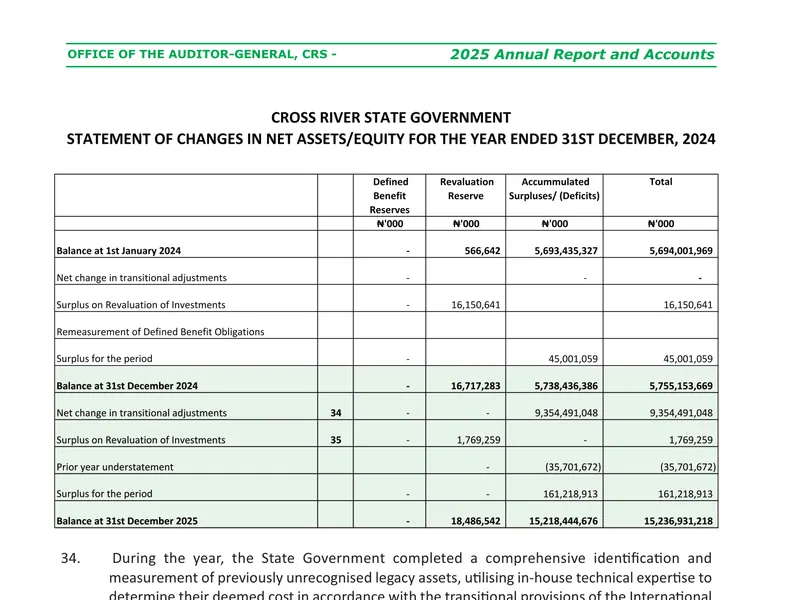
Task: Click the ₦'000 unit label under Defined Benefit Reserves
Action: [390, 223]
